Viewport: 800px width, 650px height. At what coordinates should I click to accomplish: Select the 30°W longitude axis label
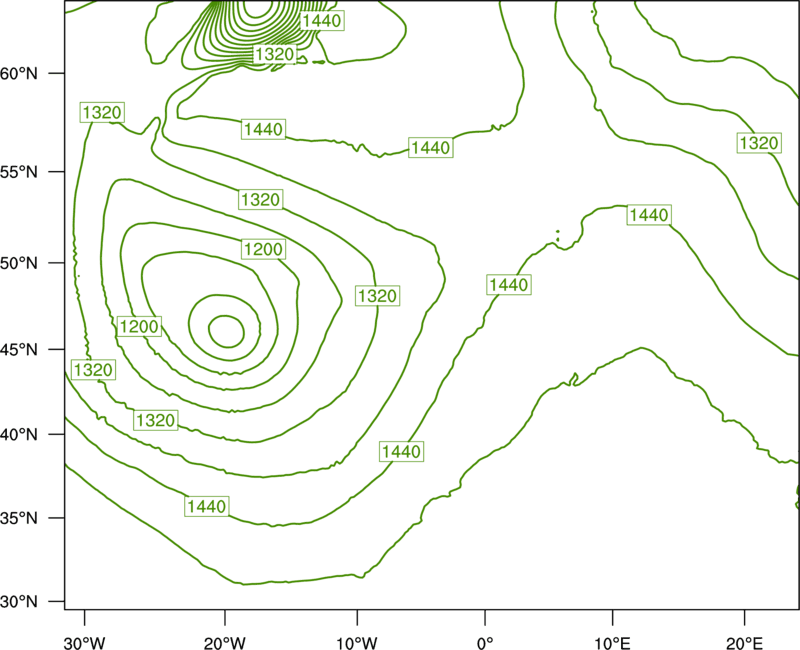(x=85, y=643)
